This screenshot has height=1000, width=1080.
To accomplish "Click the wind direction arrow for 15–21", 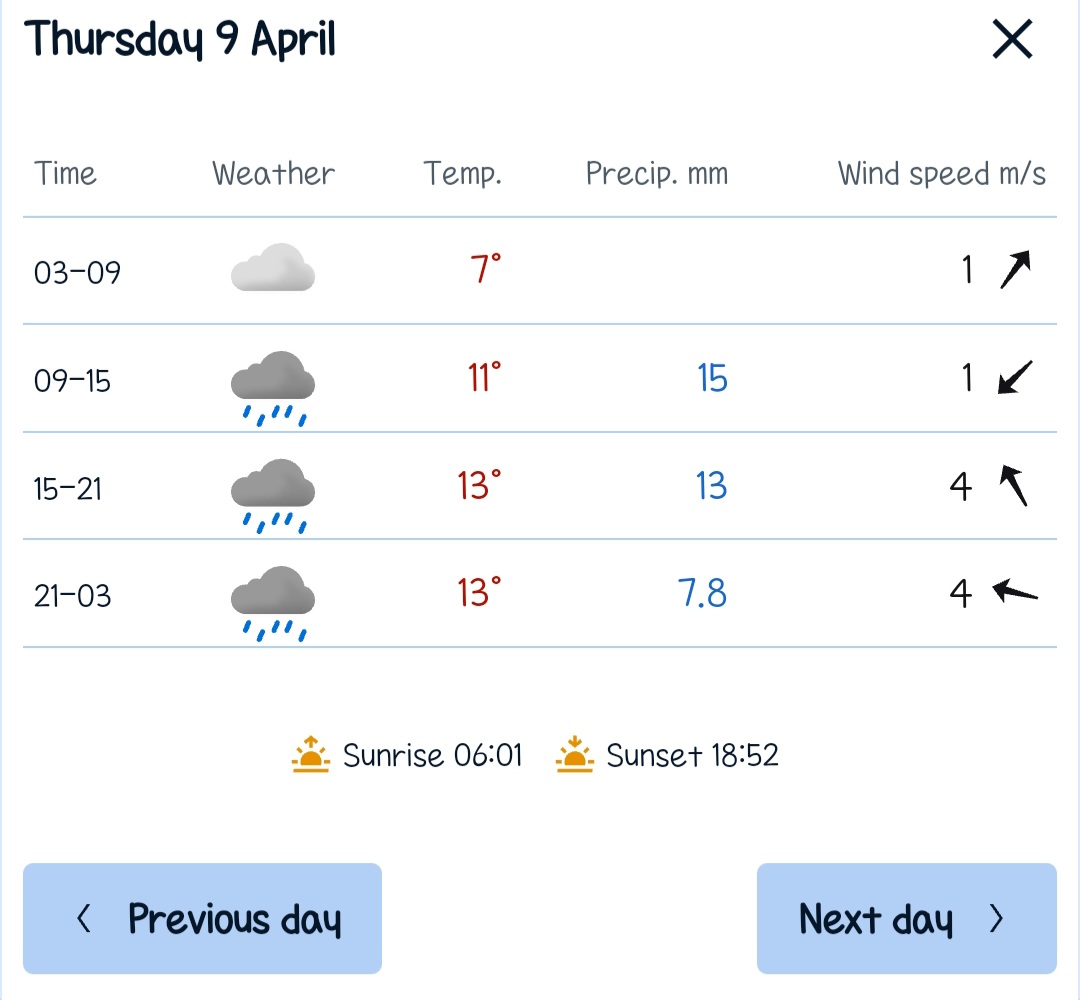I will (1015, 486).
